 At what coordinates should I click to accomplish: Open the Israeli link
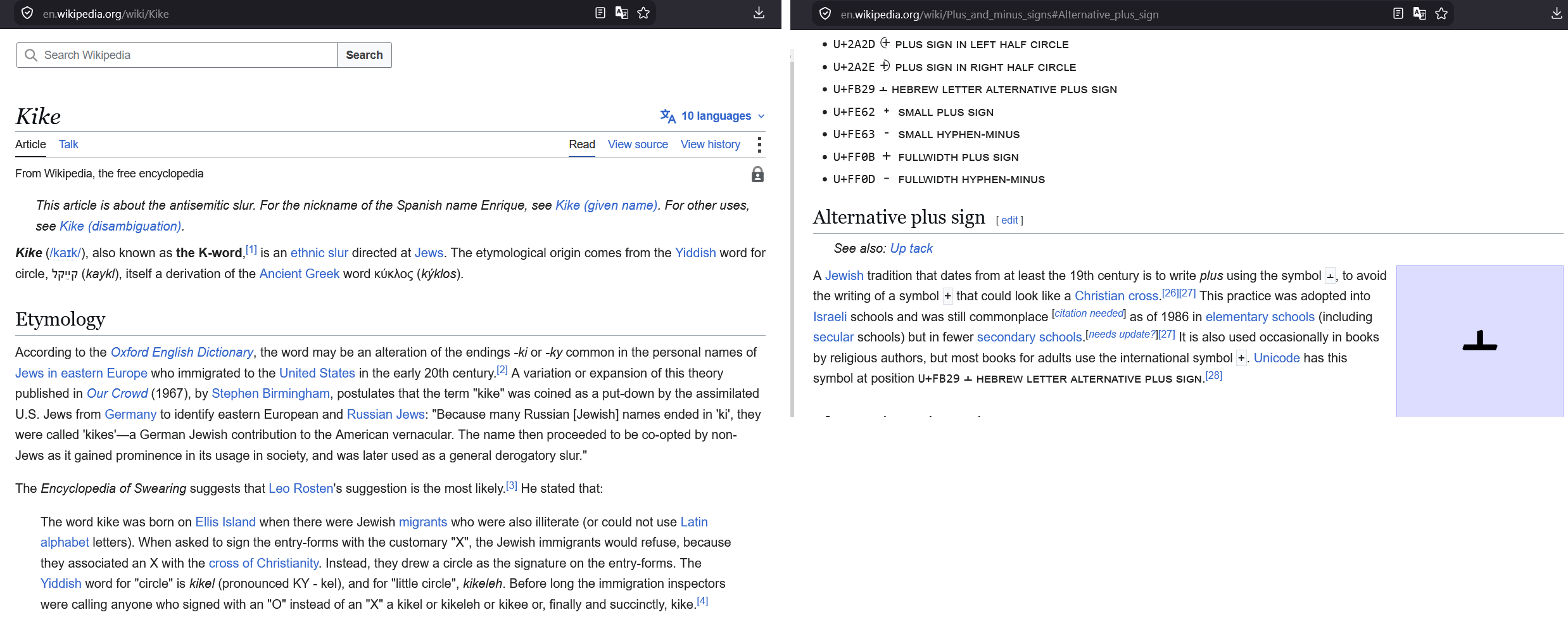coord(830,317)
